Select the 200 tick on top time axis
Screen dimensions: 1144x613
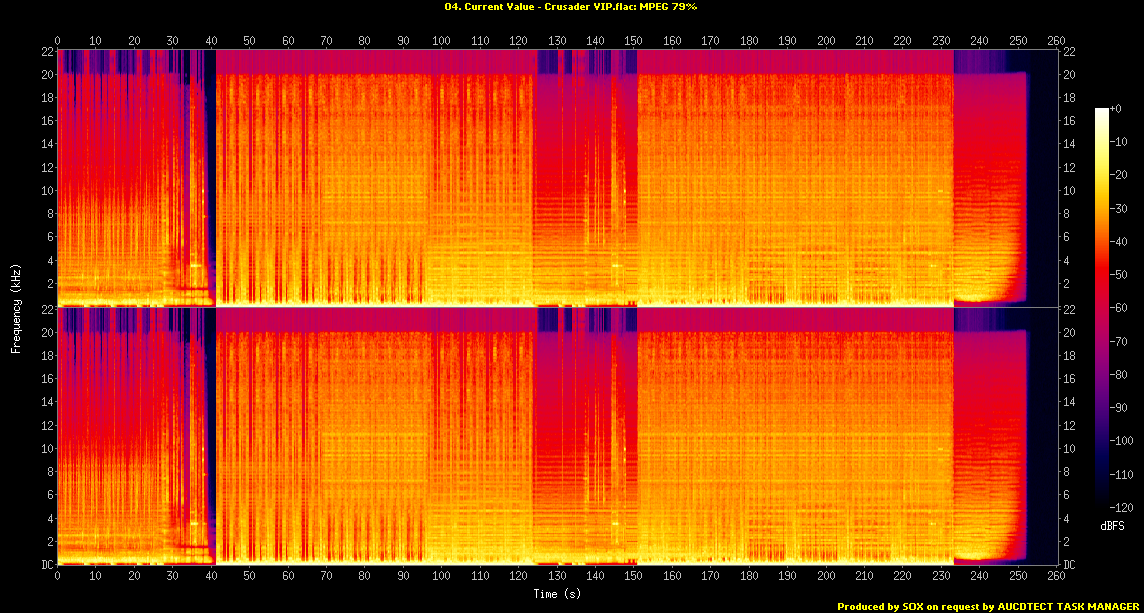[826, 41]
